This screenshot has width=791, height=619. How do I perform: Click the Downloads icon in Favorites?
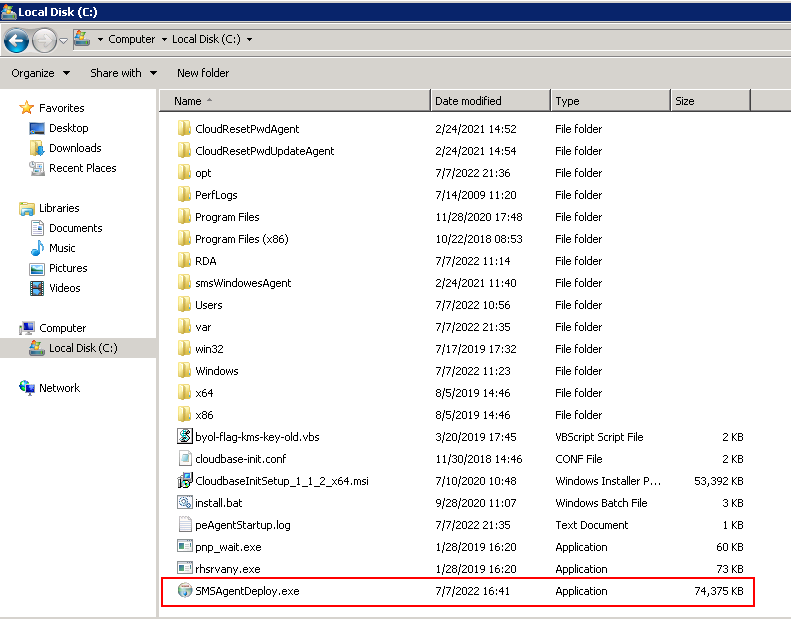[x=37, y=148]
